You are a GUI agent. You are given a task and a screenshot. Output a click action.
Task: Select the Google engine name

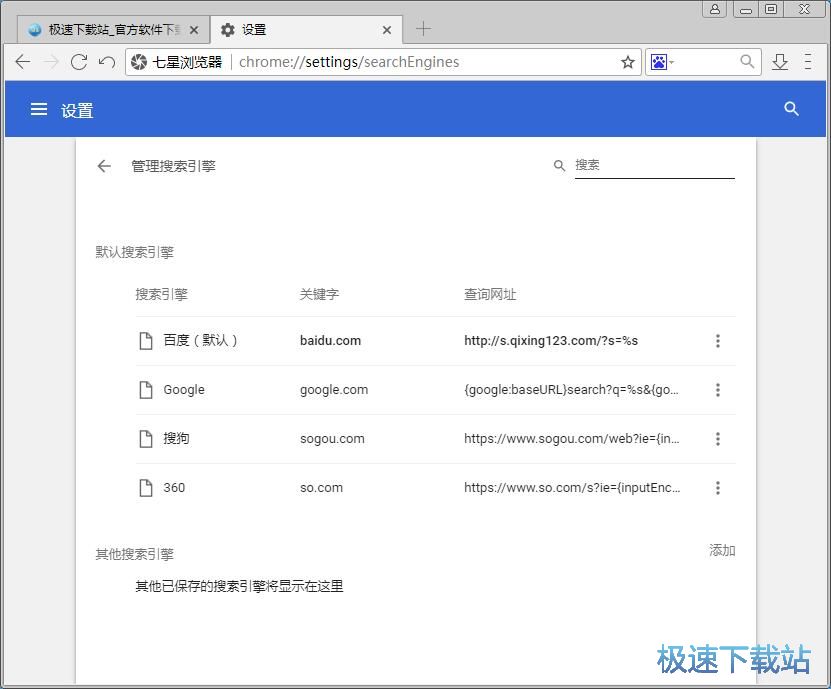[x=184, y=390]
